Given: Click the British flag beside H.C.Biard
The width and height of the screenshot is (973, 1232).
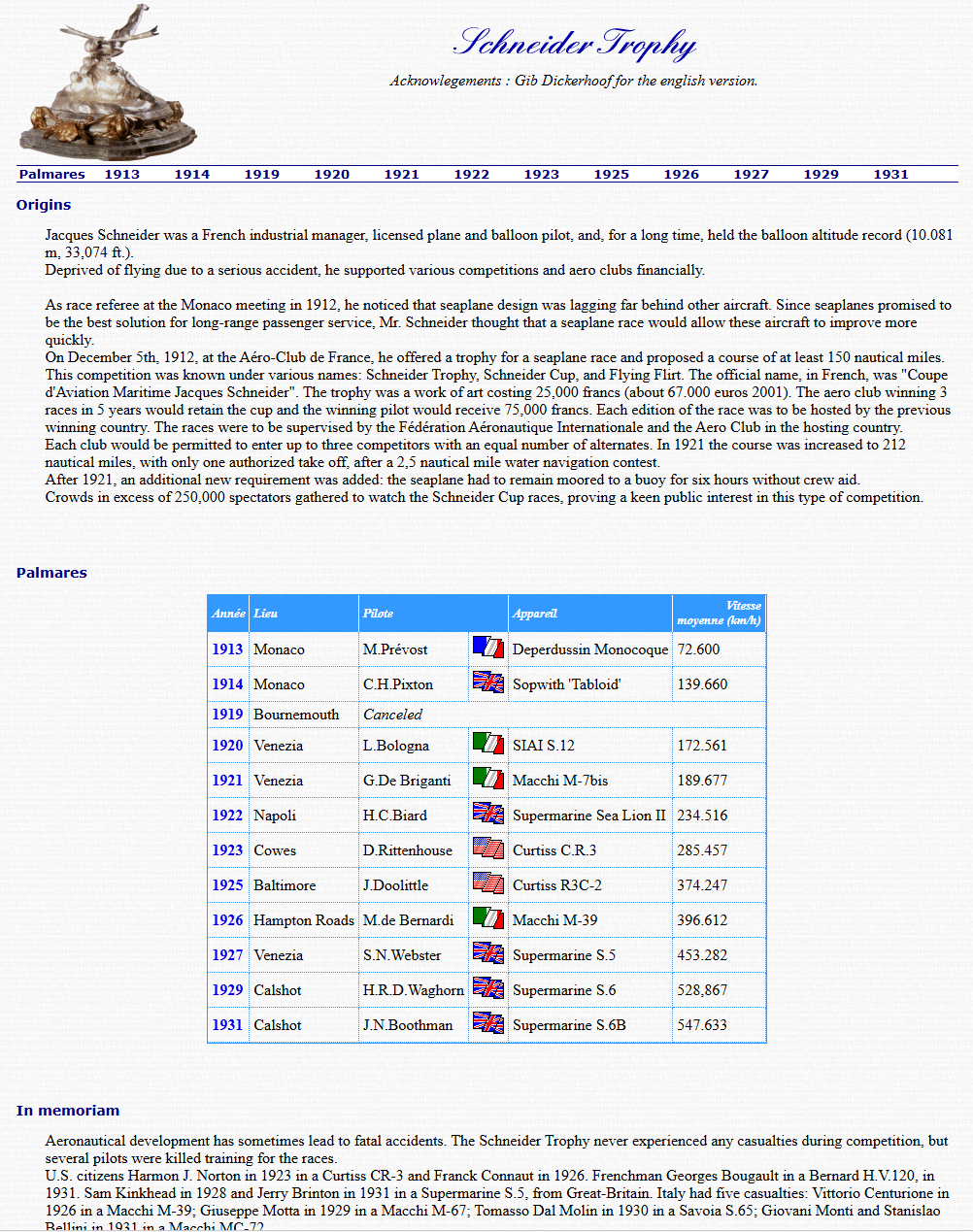Looking at the screenshot, I should pos(488,813).
